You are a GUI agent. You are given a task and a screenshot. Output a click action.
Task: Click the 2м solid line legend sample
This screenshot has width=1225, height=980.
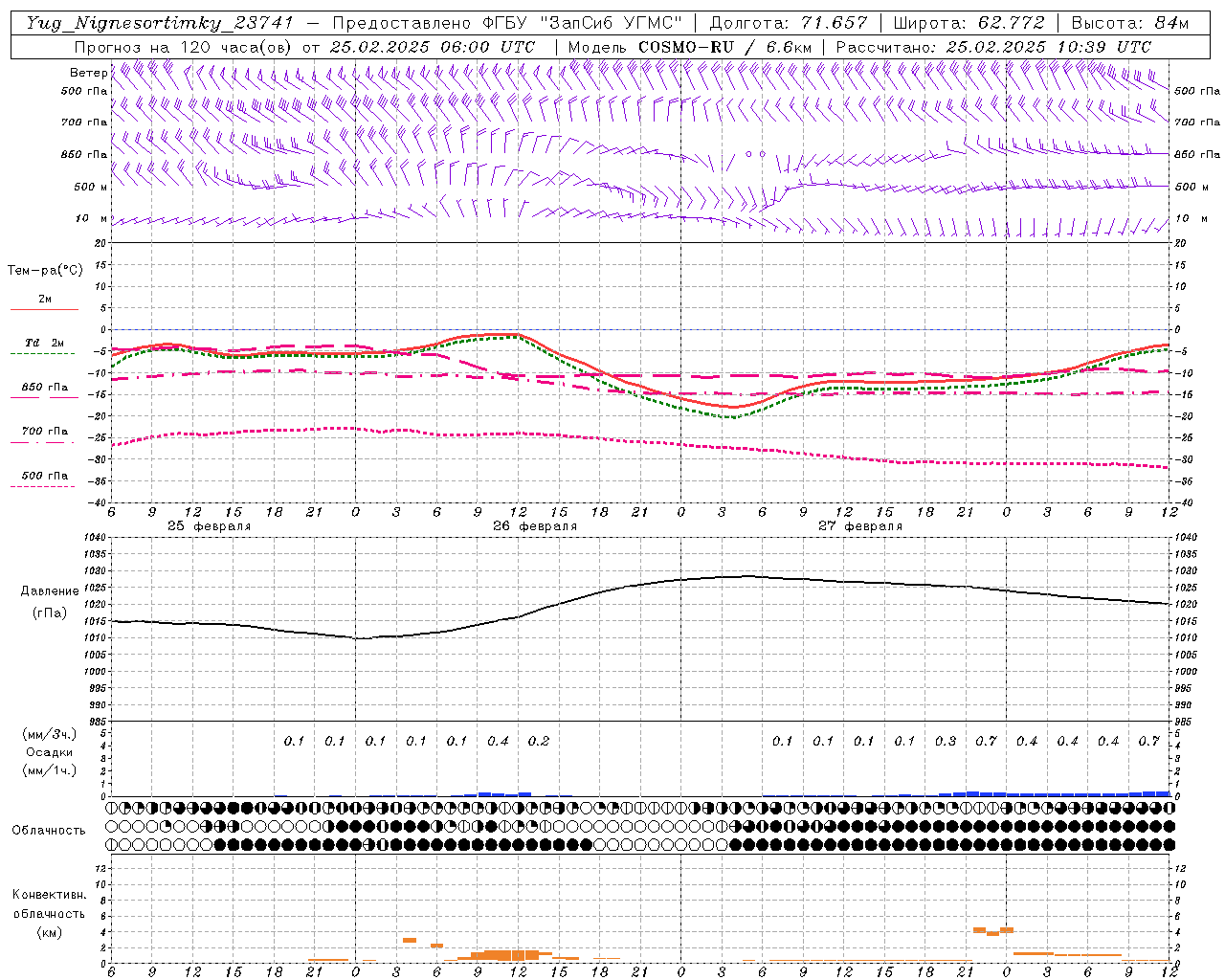[44, 309]
